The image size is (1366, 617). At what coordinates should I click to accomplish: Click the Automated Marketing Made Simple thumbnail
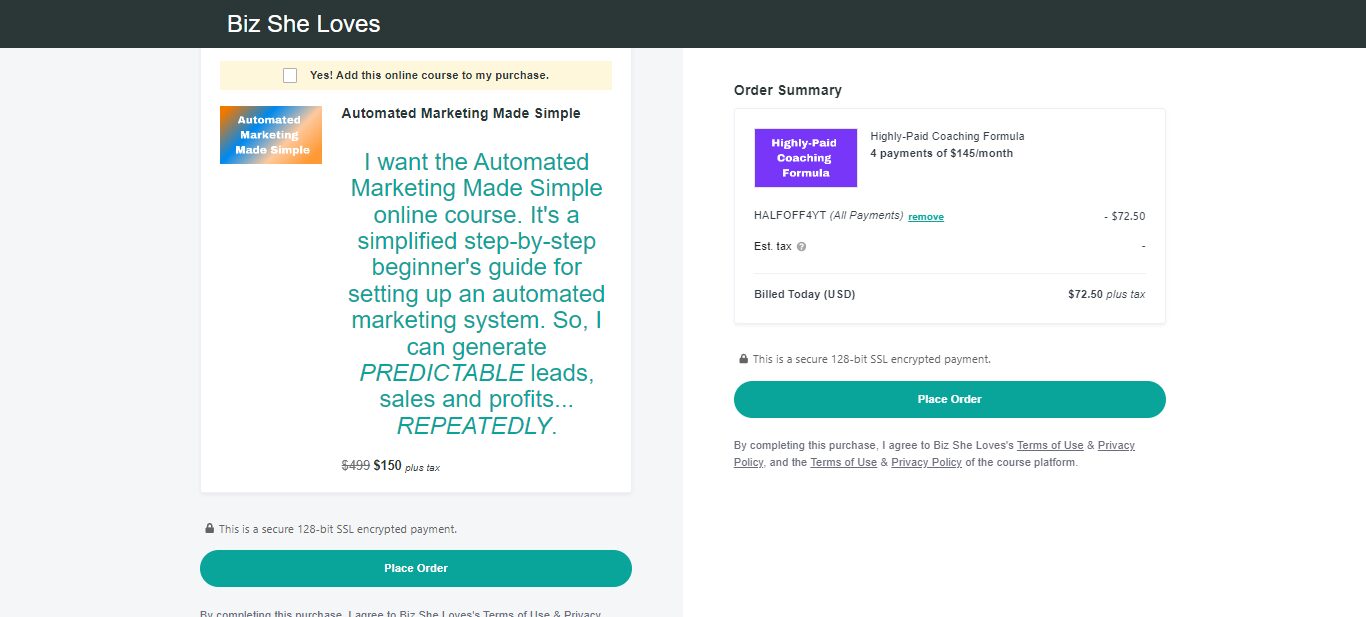(271, 135)
